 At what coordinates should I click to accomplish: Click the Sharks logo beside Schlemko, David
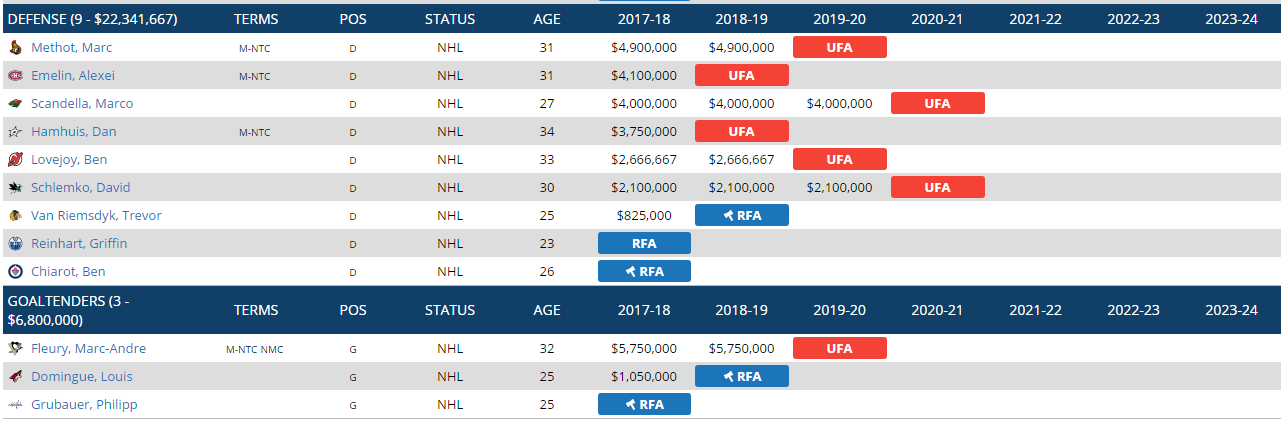(x=15, y=188)
